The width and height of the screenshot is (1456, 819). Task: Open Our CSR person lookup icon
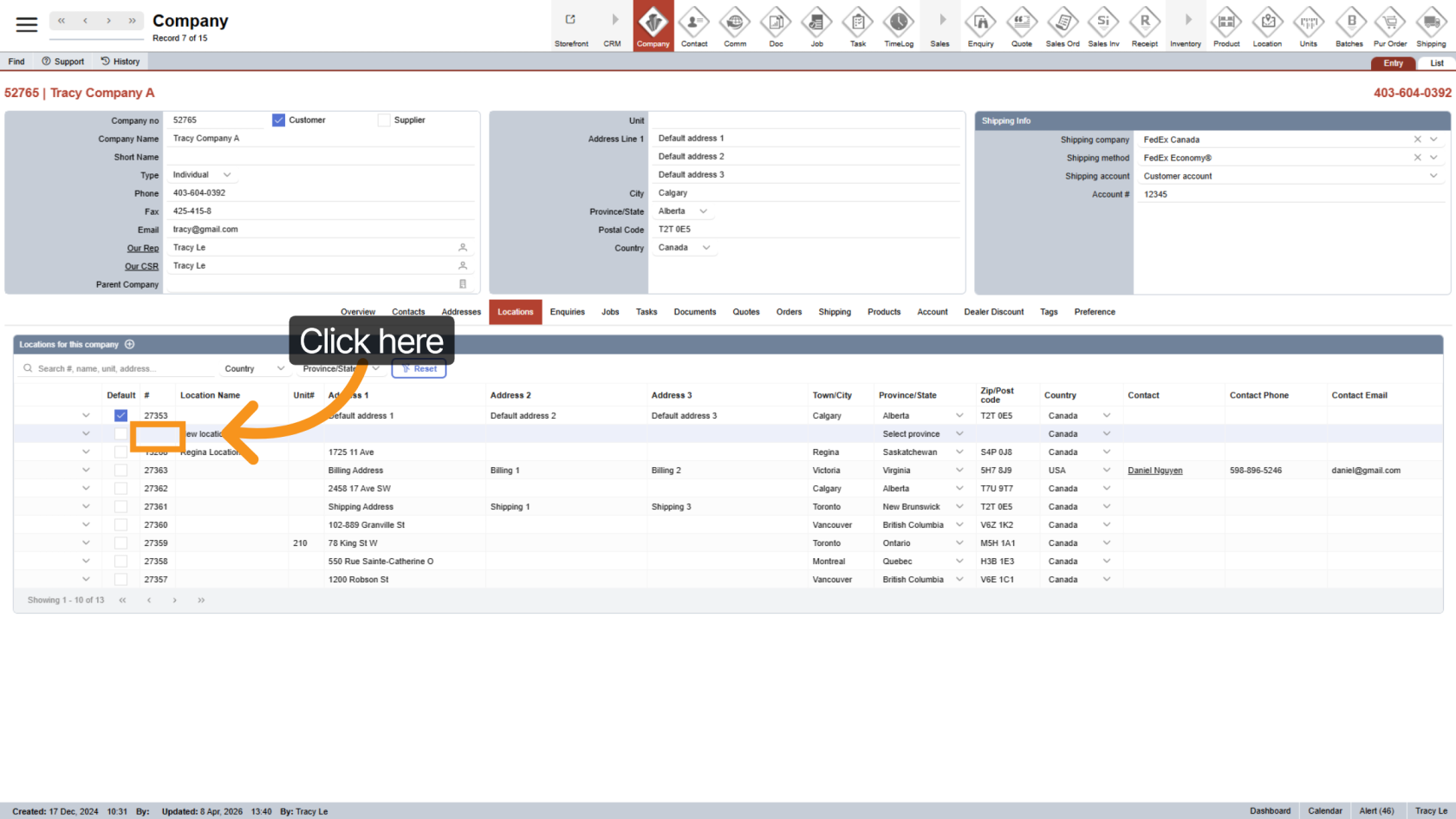(463, 266)
